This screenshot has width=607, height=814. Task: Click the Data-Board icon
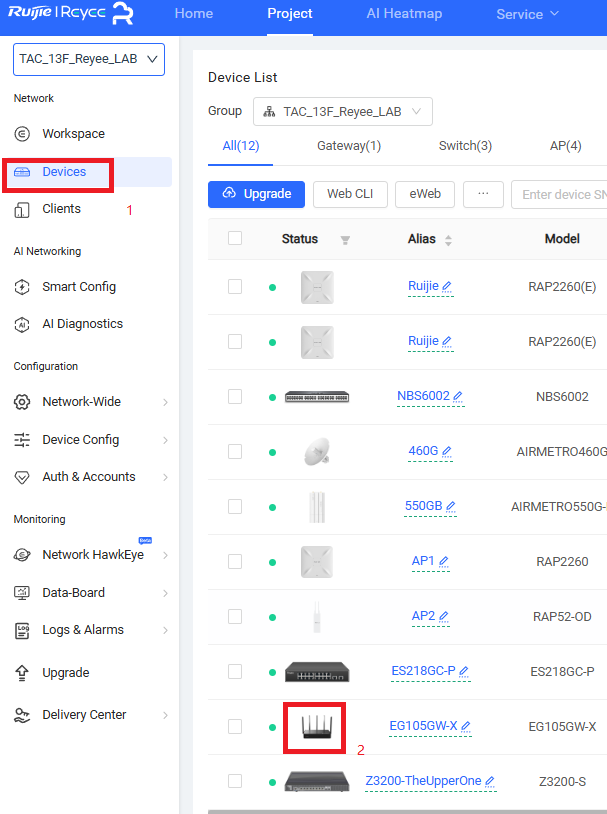pyautogui.click(x=22, y=592)
